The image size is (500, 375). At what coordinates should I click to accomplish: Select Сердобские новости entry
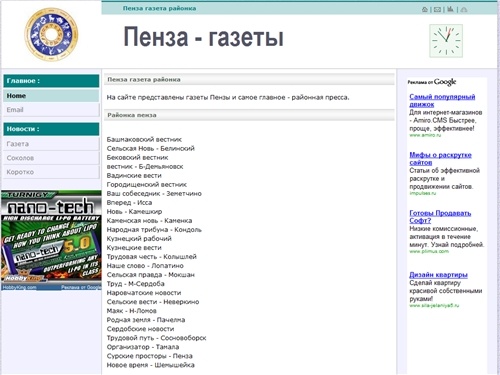pos(140,329)
